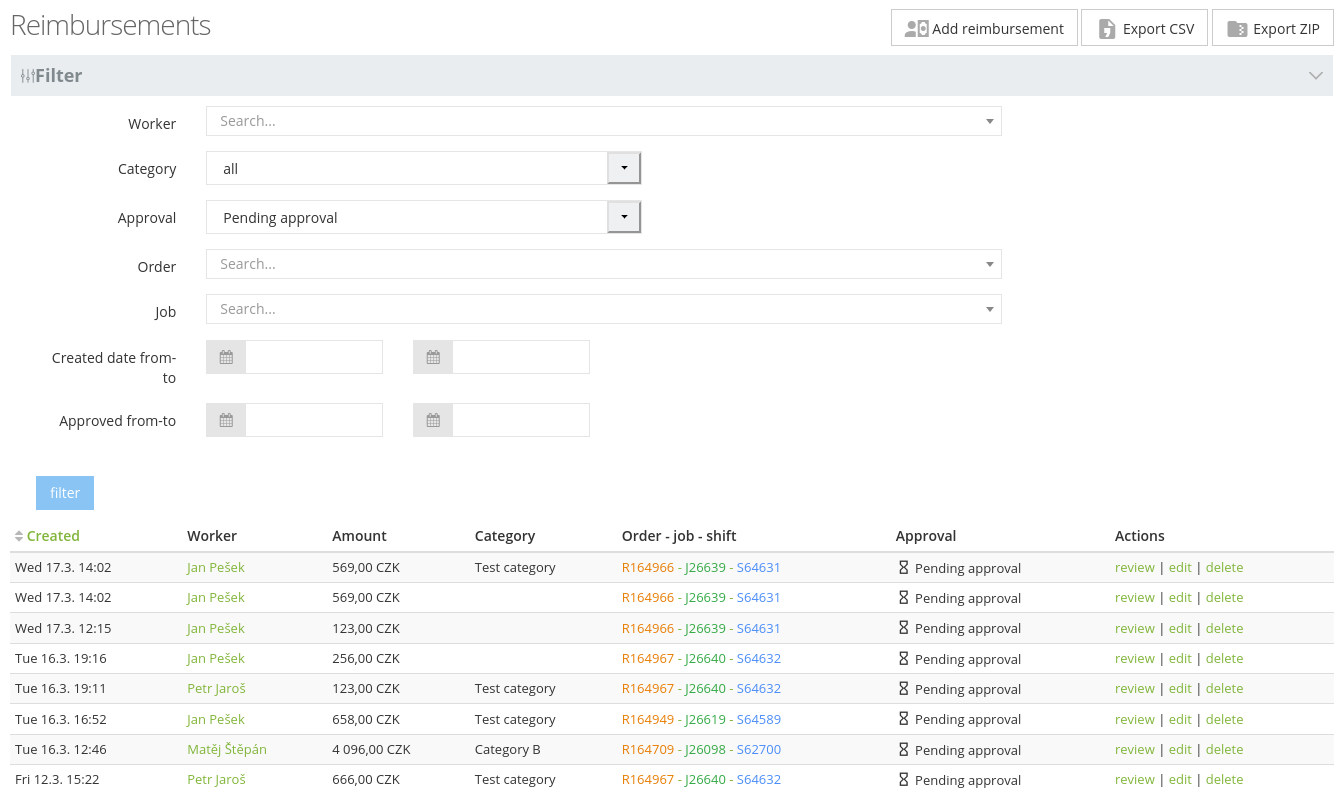Focus the Approved from date input

tap(314, 420)
